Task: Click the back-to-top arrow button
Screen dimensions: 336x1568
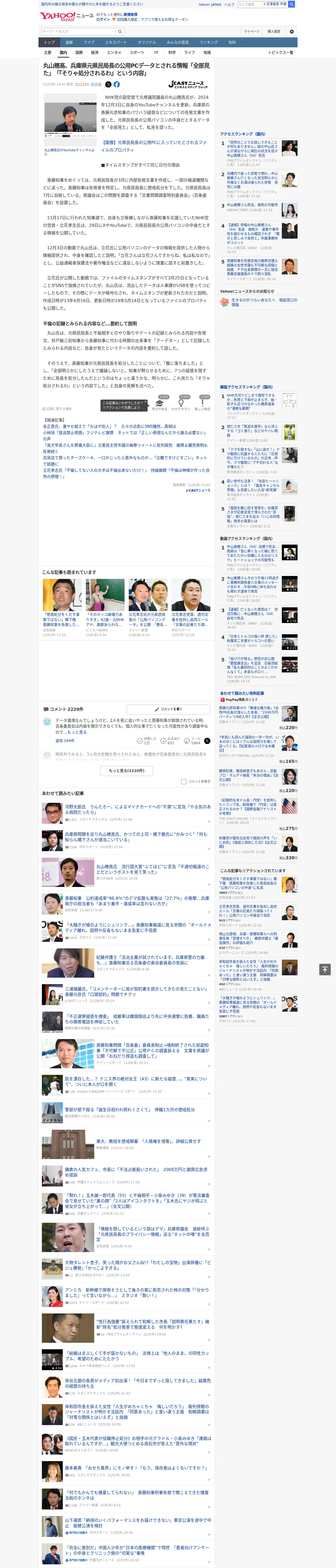Action: tap(324, 969)
